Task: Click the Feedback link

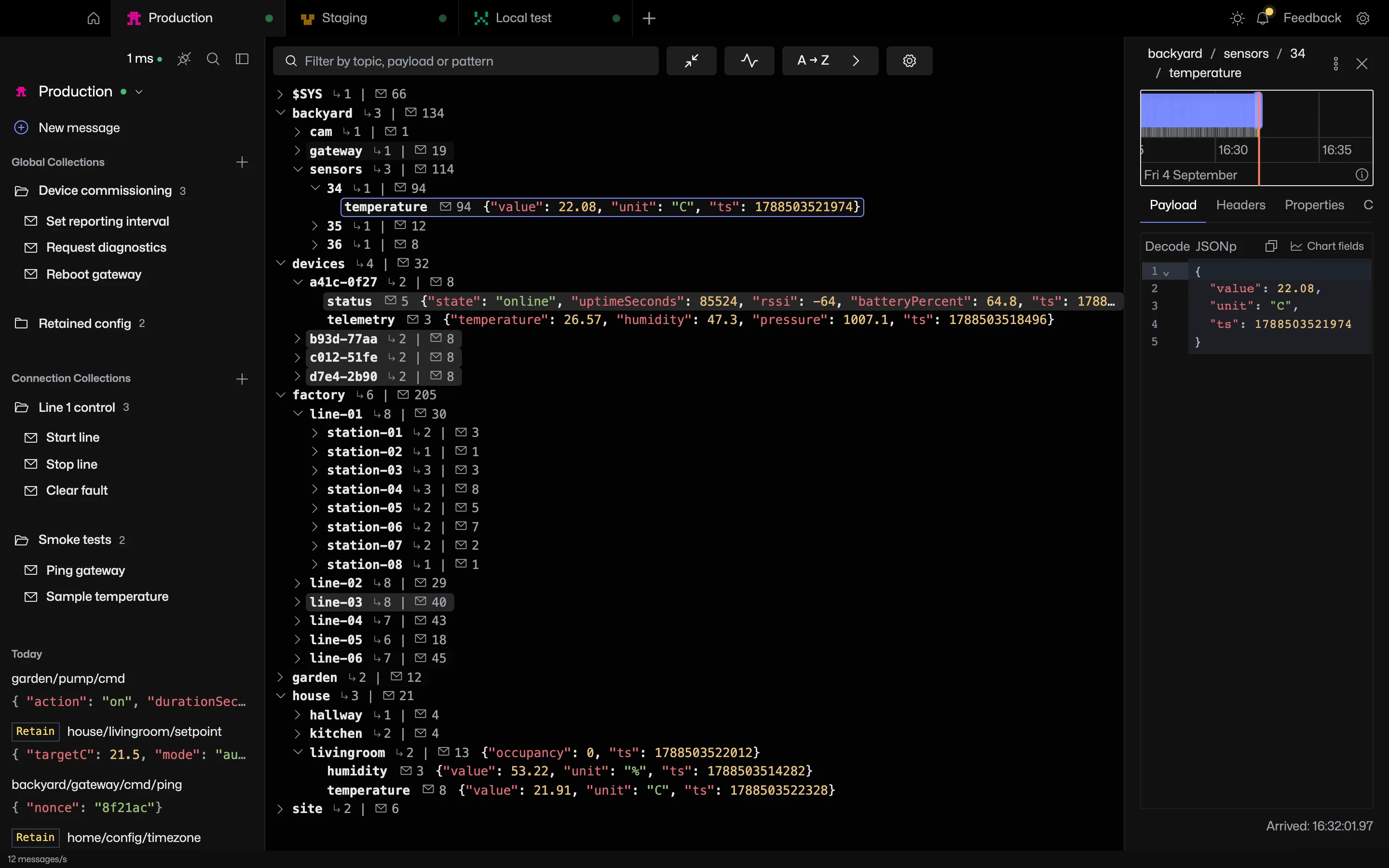Action: coord(1312,18)
